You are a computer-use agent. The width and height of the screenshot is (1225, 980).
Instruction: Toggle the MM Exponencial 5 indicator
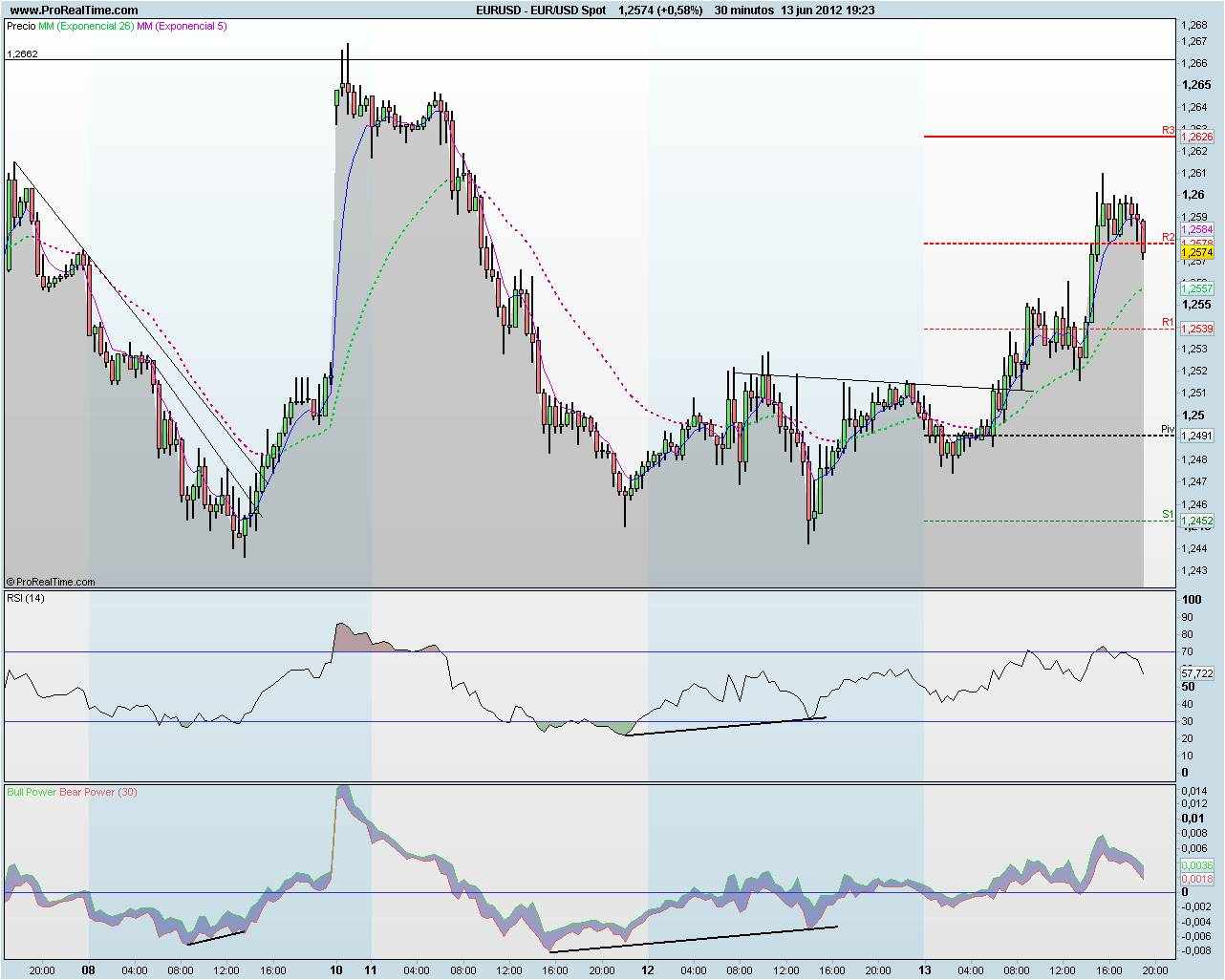pos(180,28)
